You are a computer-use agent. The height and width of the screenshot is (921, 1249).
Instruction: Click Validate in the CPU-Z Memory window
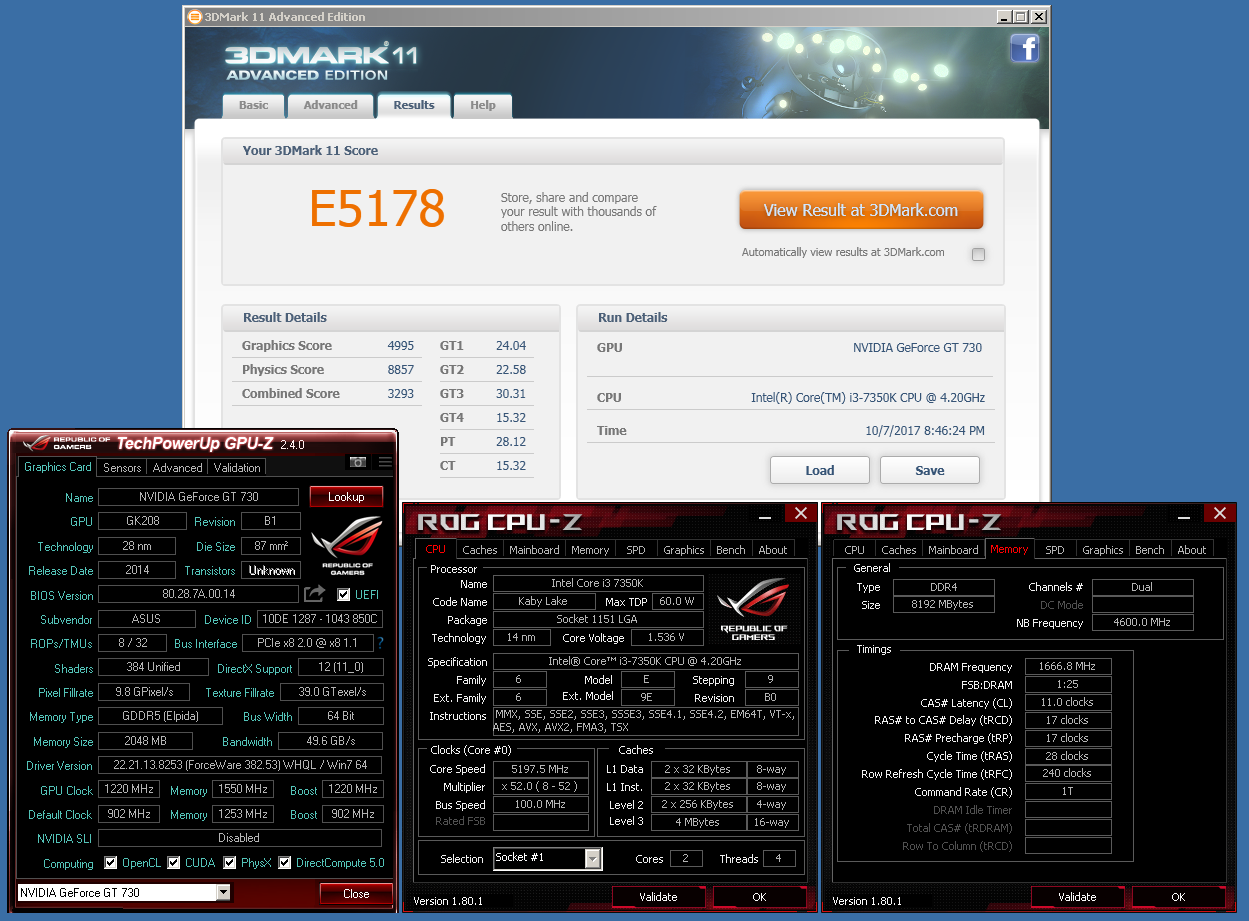click(x=1077, y=896)
